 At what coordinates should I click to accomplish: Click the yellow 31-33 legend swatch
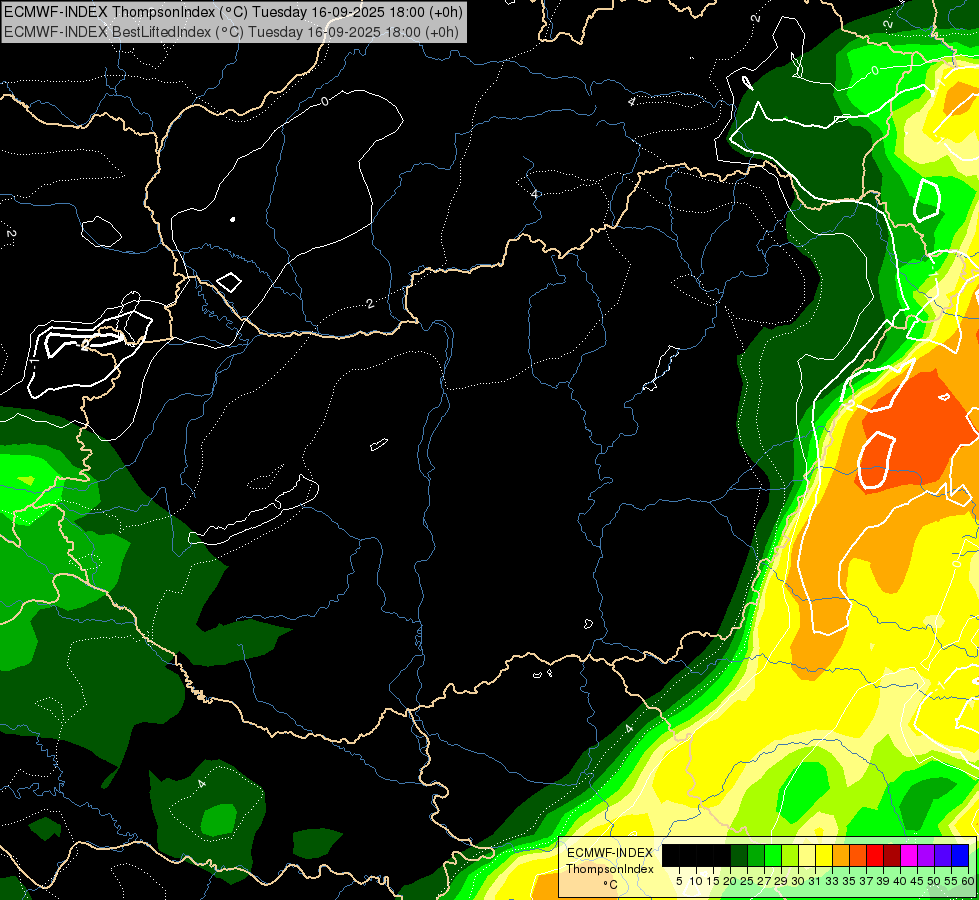(824, 855)
